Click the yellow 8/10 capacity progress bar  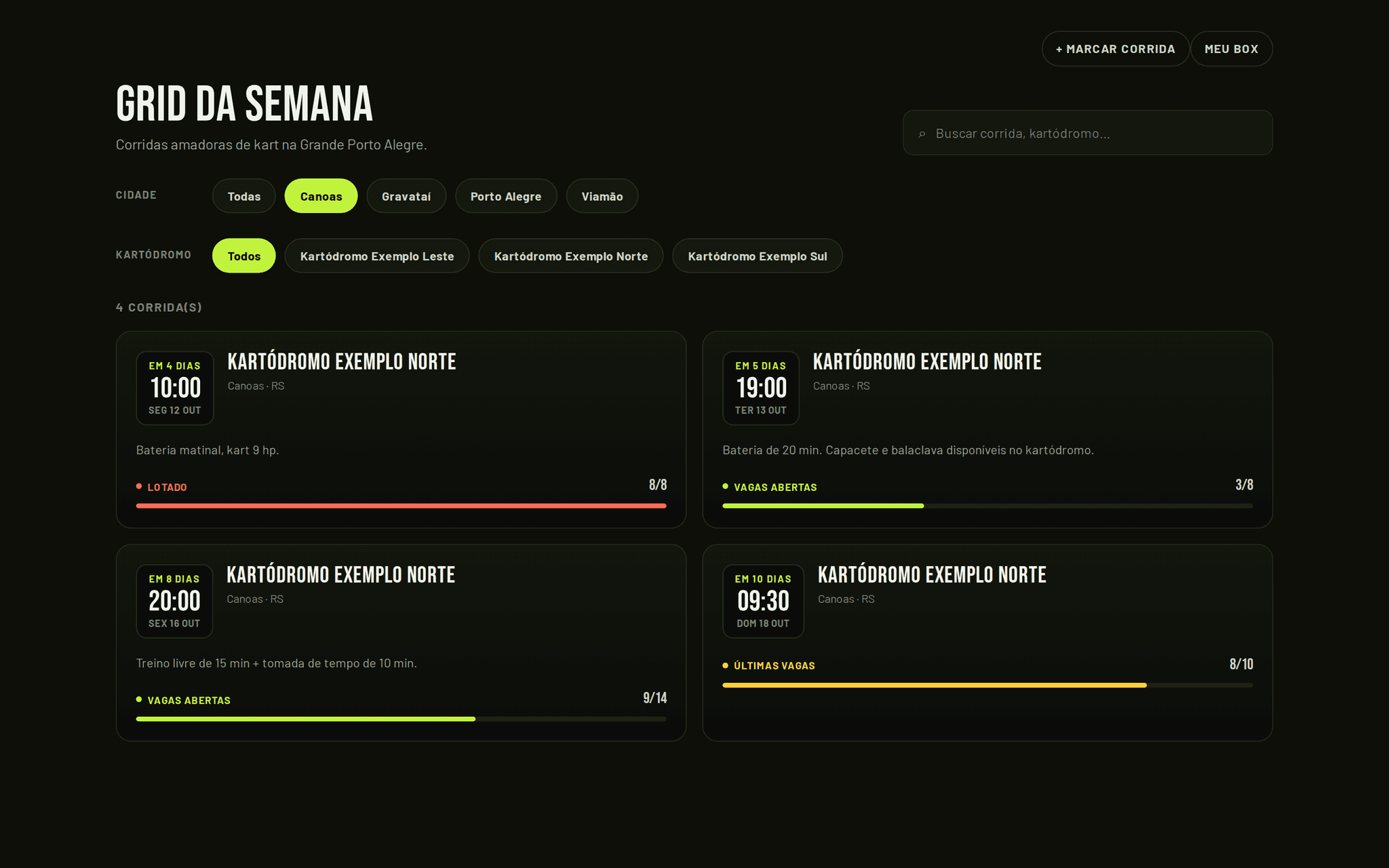point(987,686)
